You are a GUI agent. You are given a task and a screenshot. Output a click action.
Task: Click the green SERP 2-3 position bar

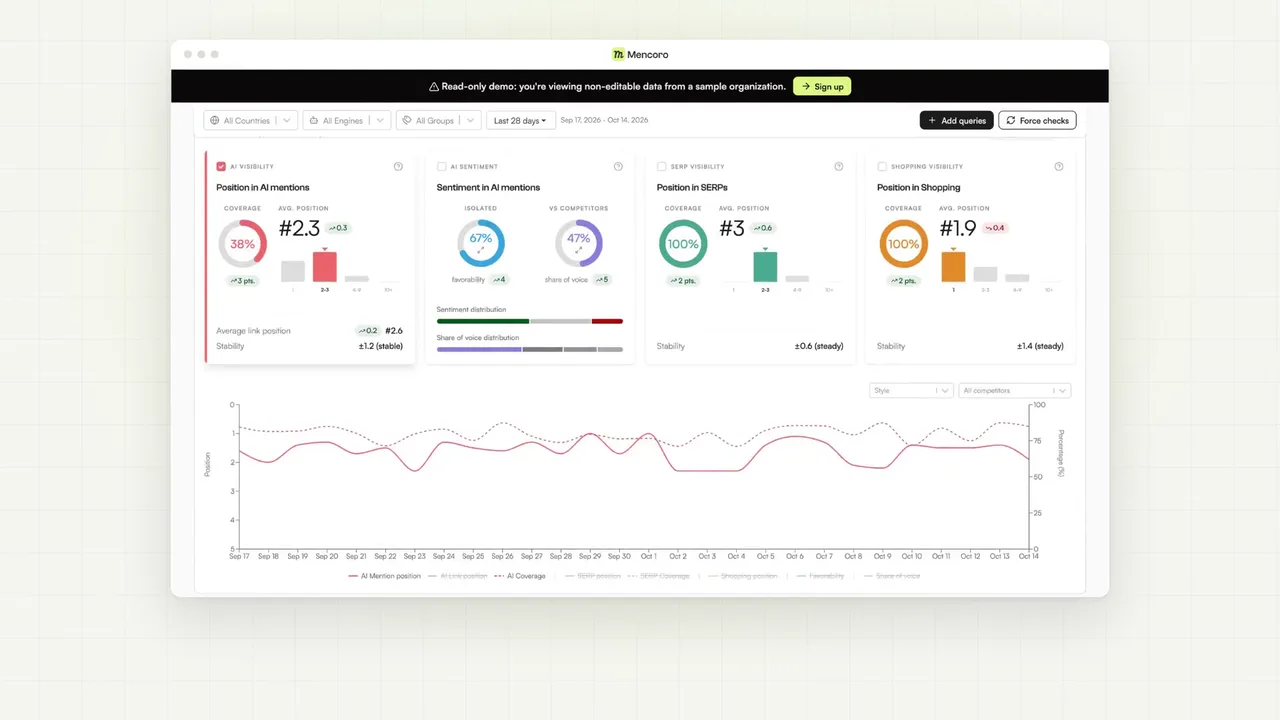[x=765, y=266]
